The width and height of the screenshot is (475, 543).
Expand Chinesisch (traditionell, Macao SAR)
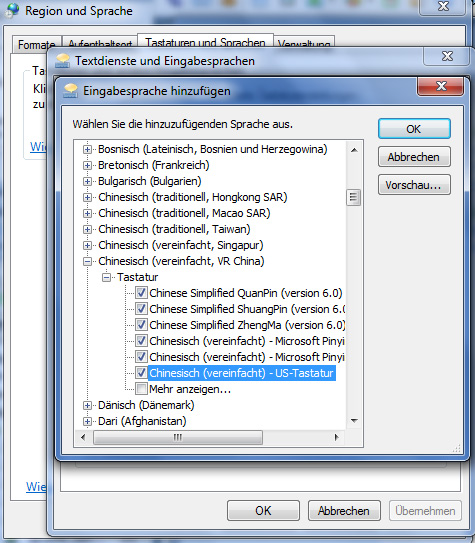point(87,213)
